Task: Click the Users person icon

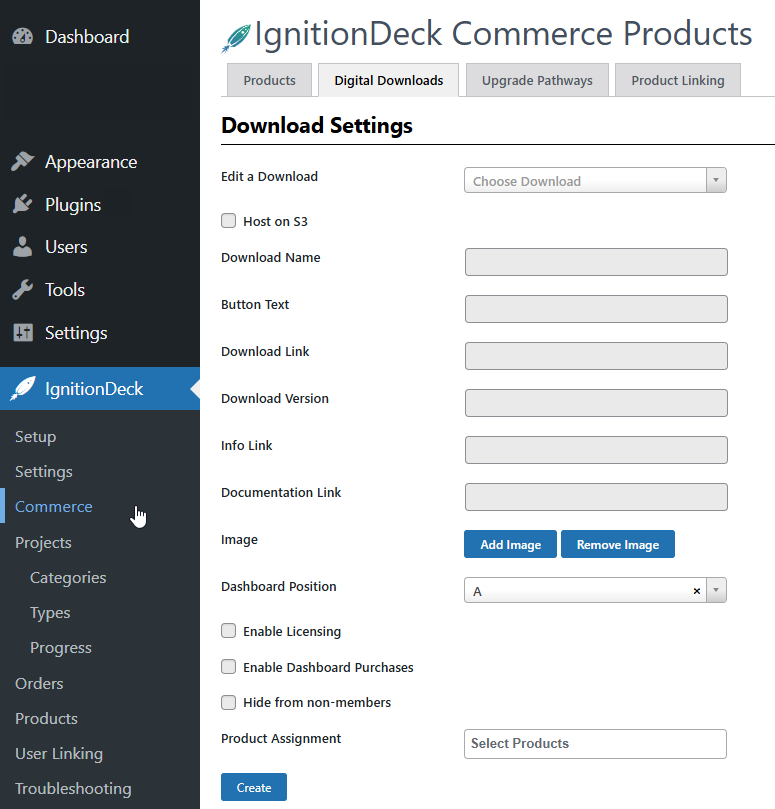Action: click(22, 247)
